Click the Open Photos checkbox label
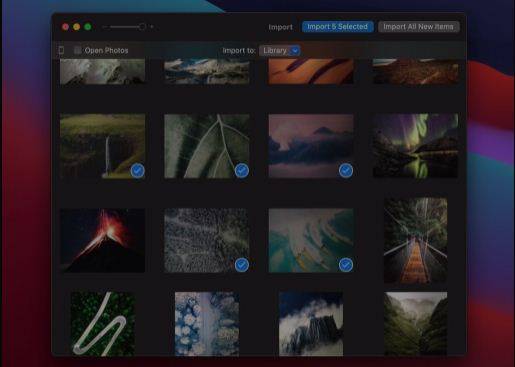Viewport: 515px width, 367px height. click(x=106, y=51)
